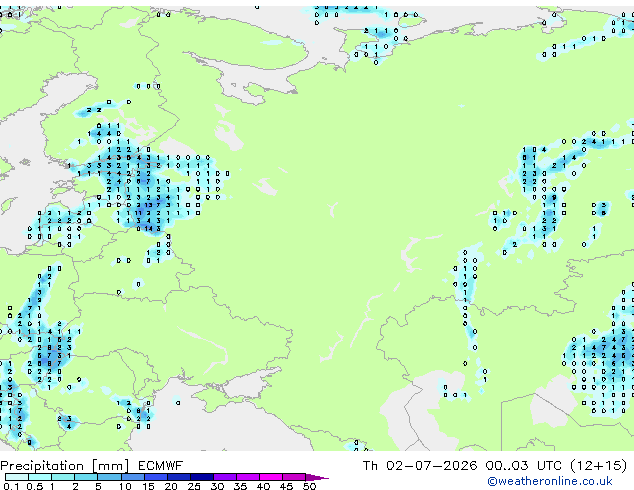This screenshot has width=634, height=490.
Task: Pick the 35–40 mm magenta legend swatch
Action: [248, 477]
